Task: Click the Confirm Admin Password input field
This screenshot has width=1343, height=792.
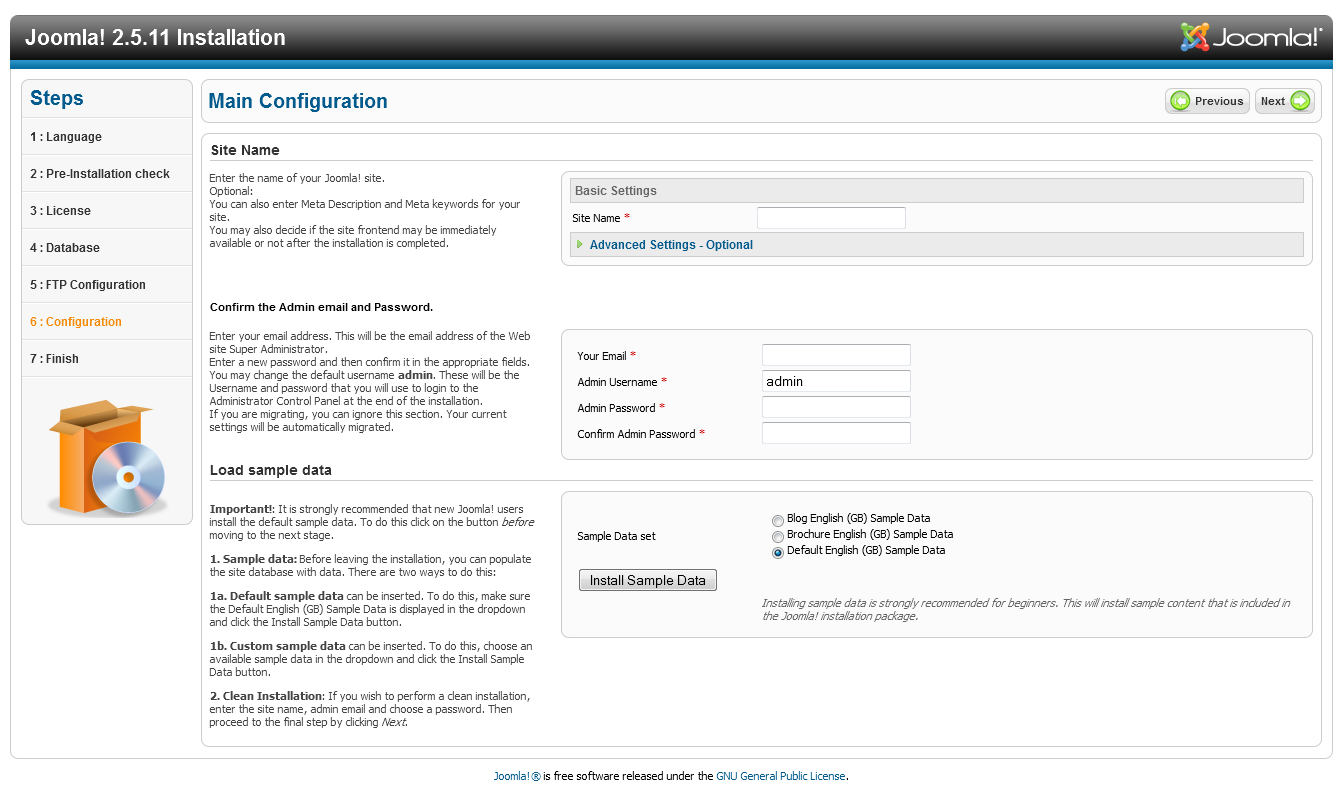Action: click(836, 433)
